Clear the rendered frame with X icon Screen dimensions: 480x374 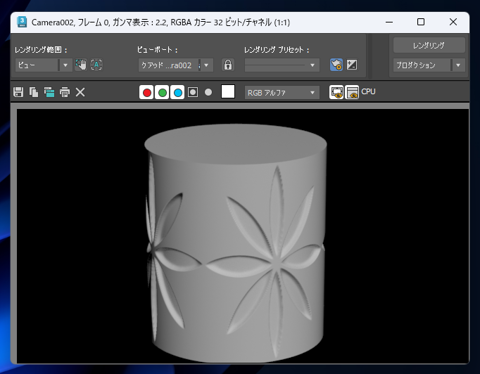pyautogui.click(x=80, y=92)
